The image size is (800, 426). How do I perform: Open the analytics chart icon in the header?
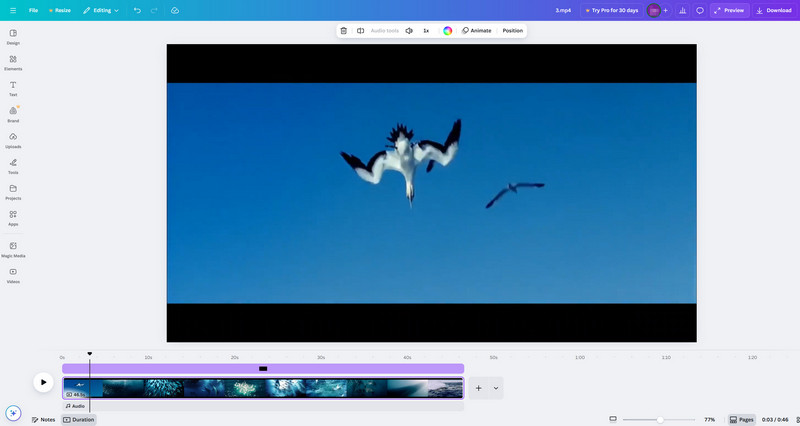tap(682, 10)
